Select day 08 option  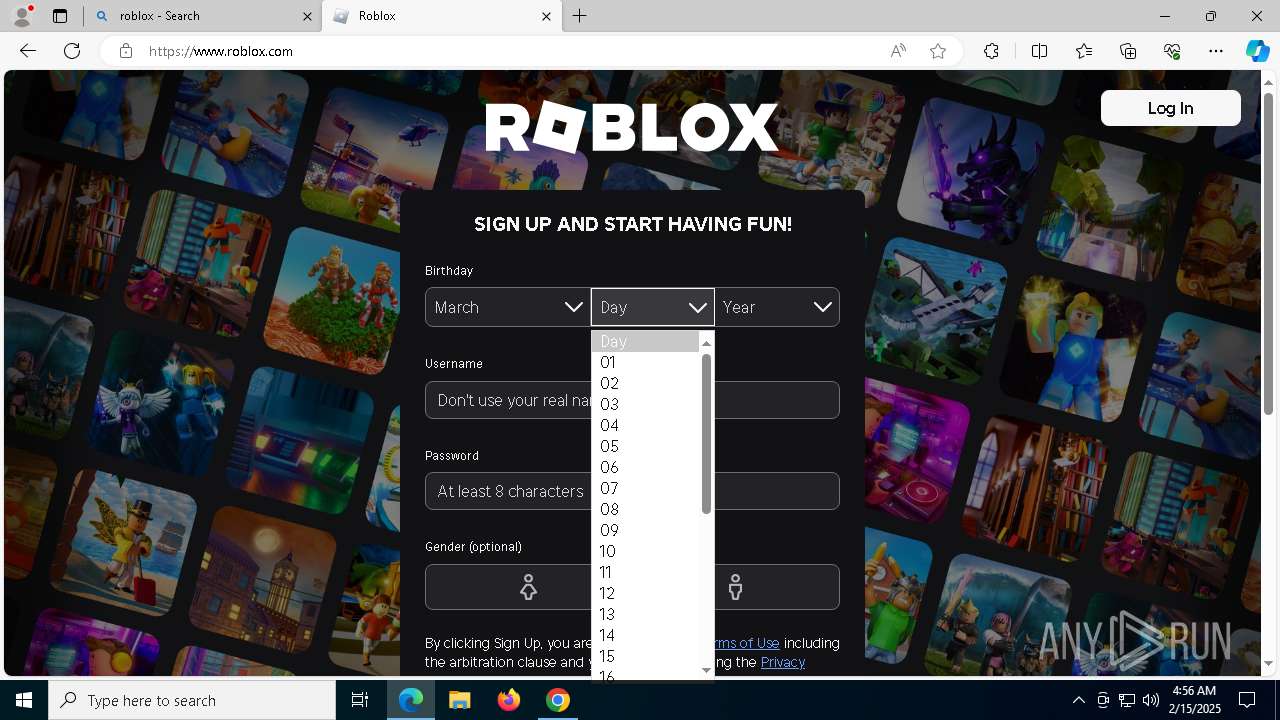[x=645, y=509]
